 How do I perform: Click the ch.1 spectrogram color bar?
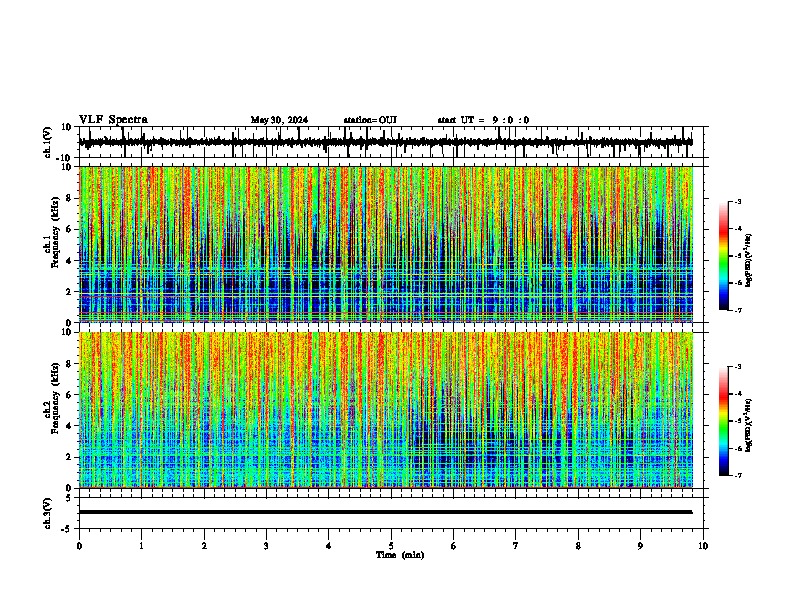pyautogui.click(x=724, y=256)
